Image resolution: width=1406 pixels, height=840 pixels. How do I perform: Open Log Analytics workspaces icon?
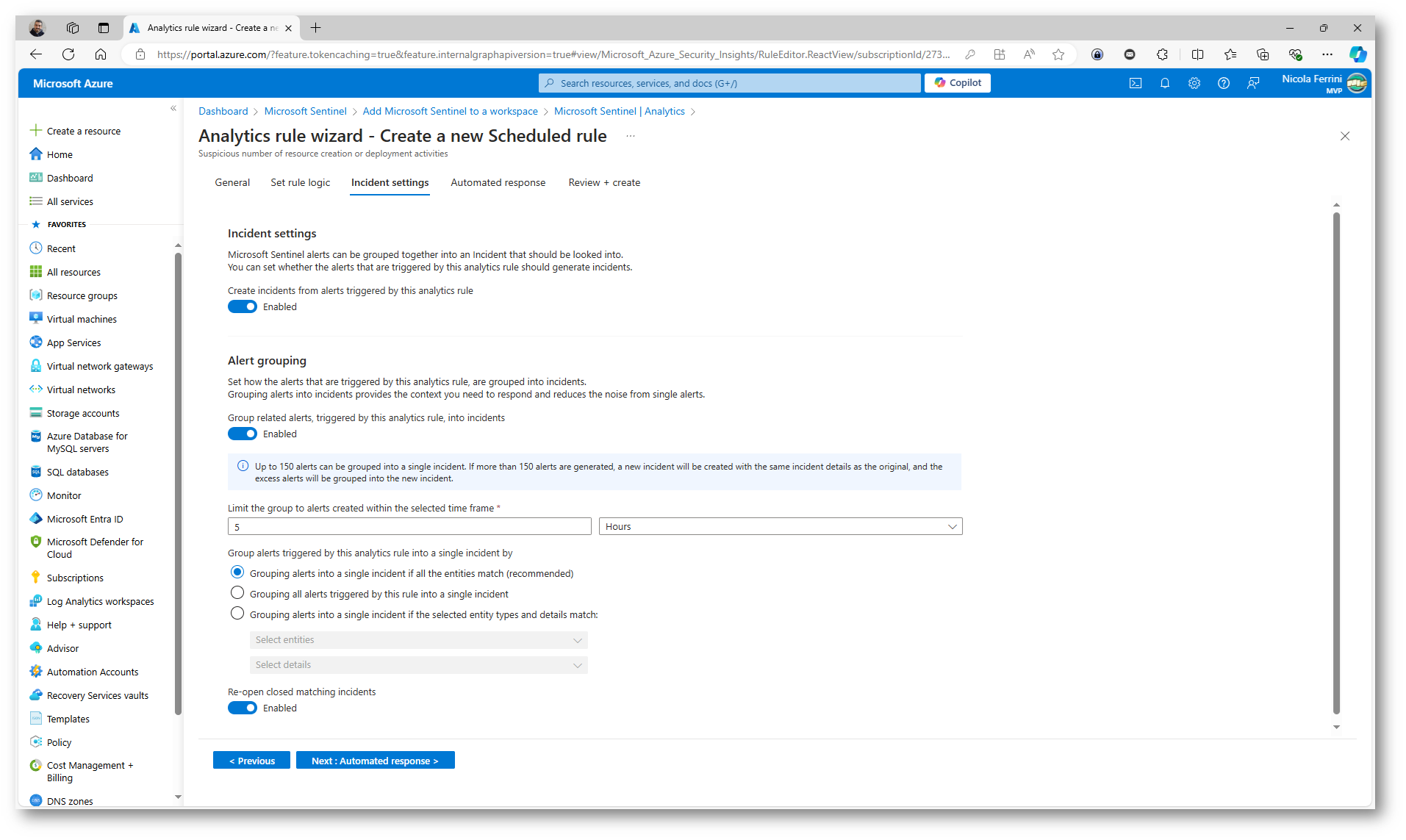click(35, 600)
